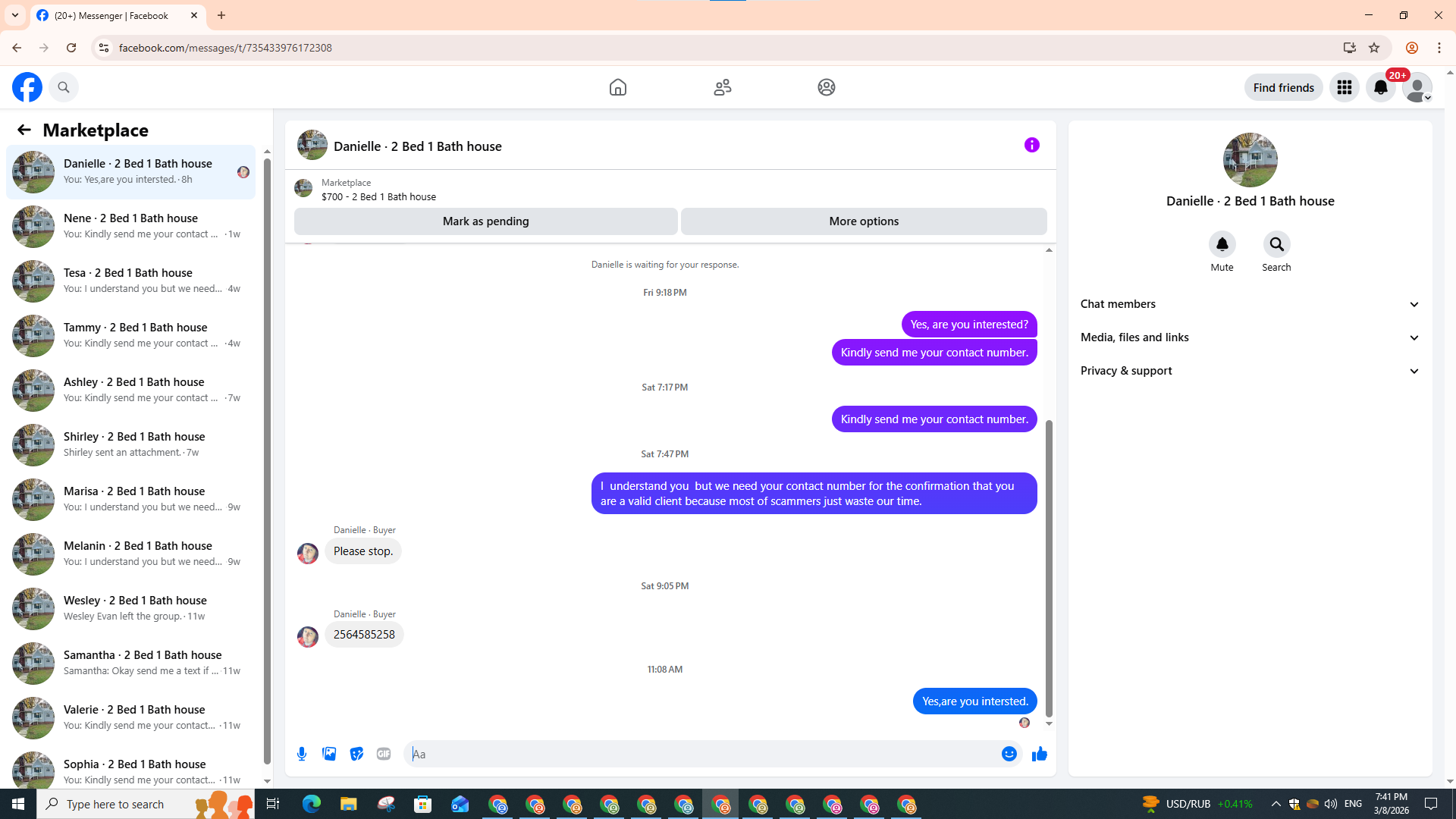Viewport: 1456px width, 819px height.
Task: Expand Media, files and links section
Action: pos(1249,337)
